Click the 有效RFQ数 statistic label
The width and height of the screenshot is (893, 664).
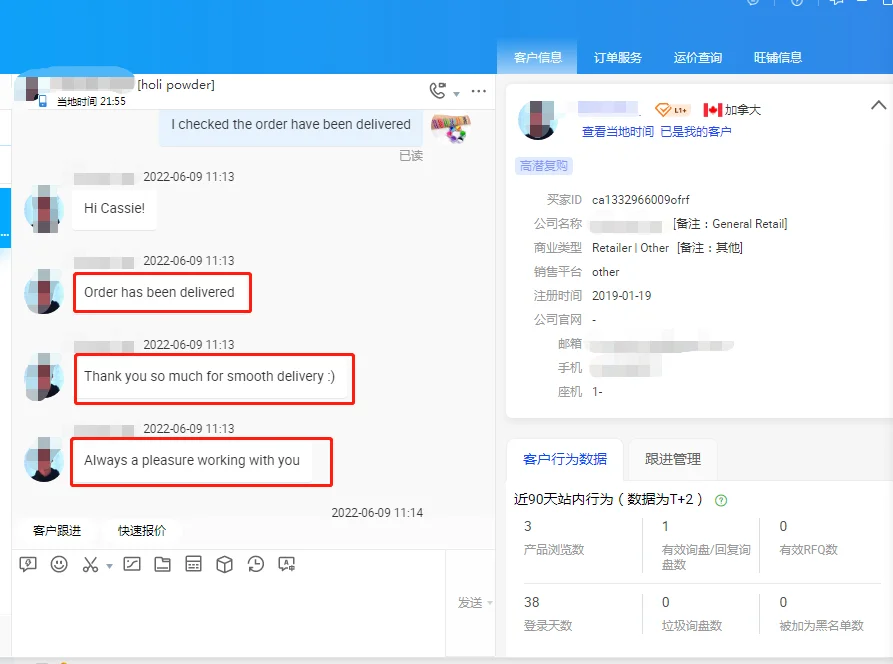[x=809, y=550]
